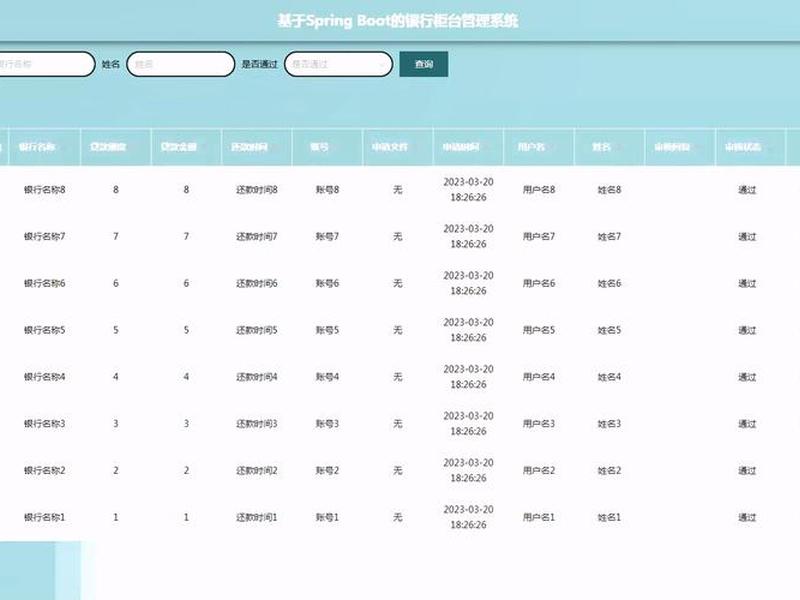Image resolution: width=800 pixels, height=600 pixels.
Task: Click the 用户名3 cell
Action: tap(539, 423)
